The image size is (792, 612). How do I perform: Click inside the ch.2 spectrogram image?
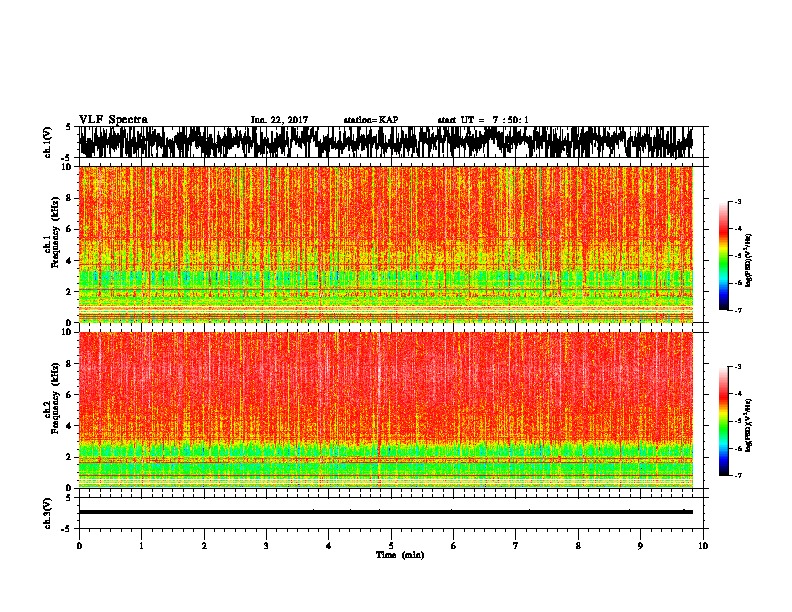coord(386,410)
